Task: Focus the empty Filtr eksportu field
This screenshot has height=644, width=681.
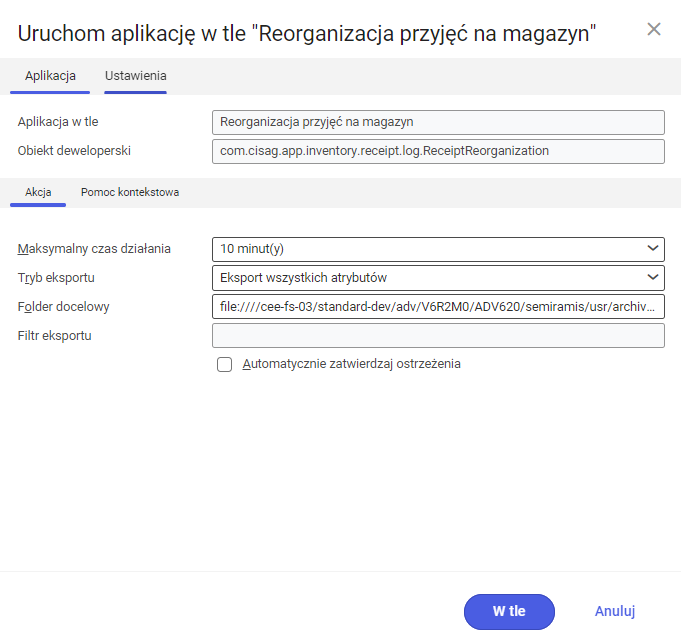Action: click(438, 335)
